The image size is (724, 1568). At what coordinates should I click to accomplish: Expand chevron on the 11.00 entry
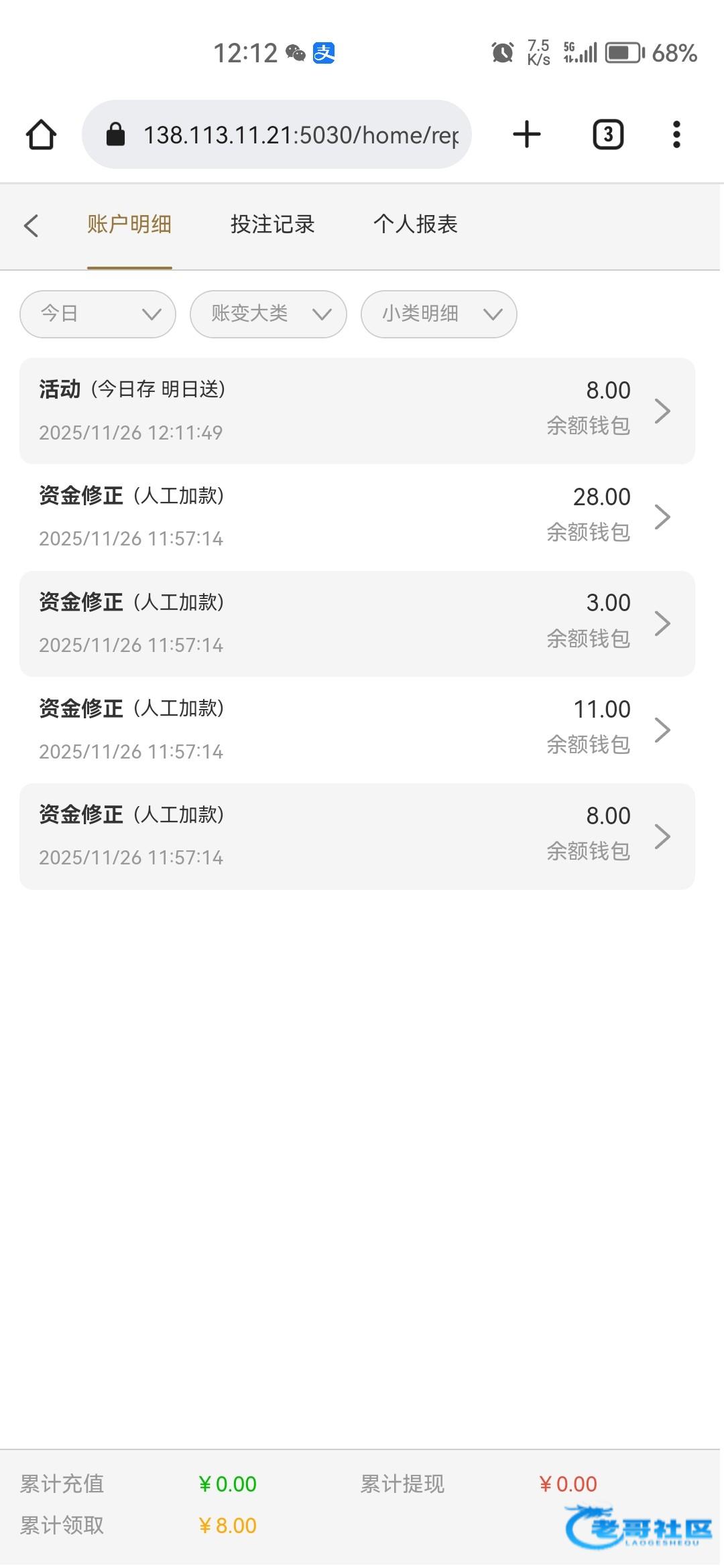(x=662, y=730)
